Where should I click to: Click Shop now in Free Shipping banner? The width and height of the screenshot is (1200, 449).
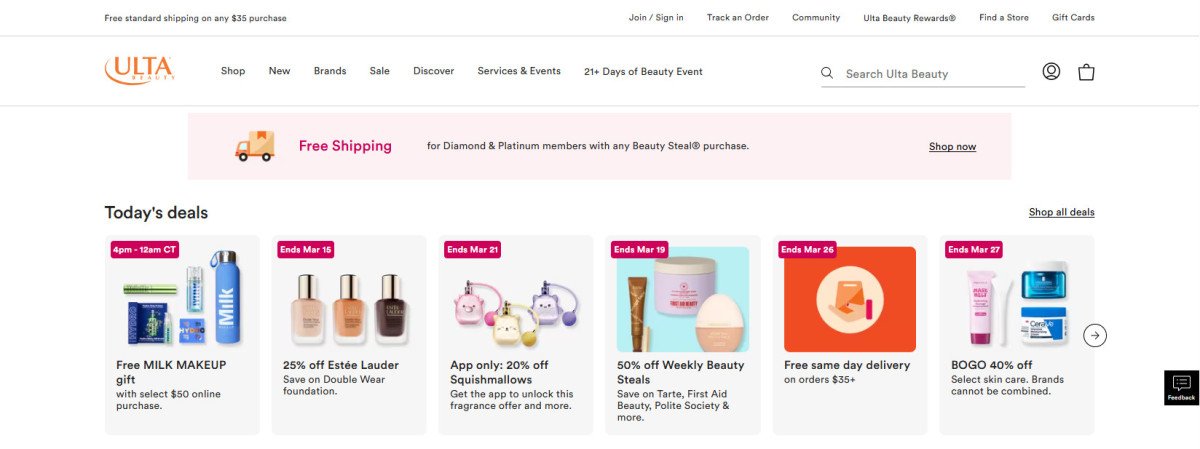(952, 147)
